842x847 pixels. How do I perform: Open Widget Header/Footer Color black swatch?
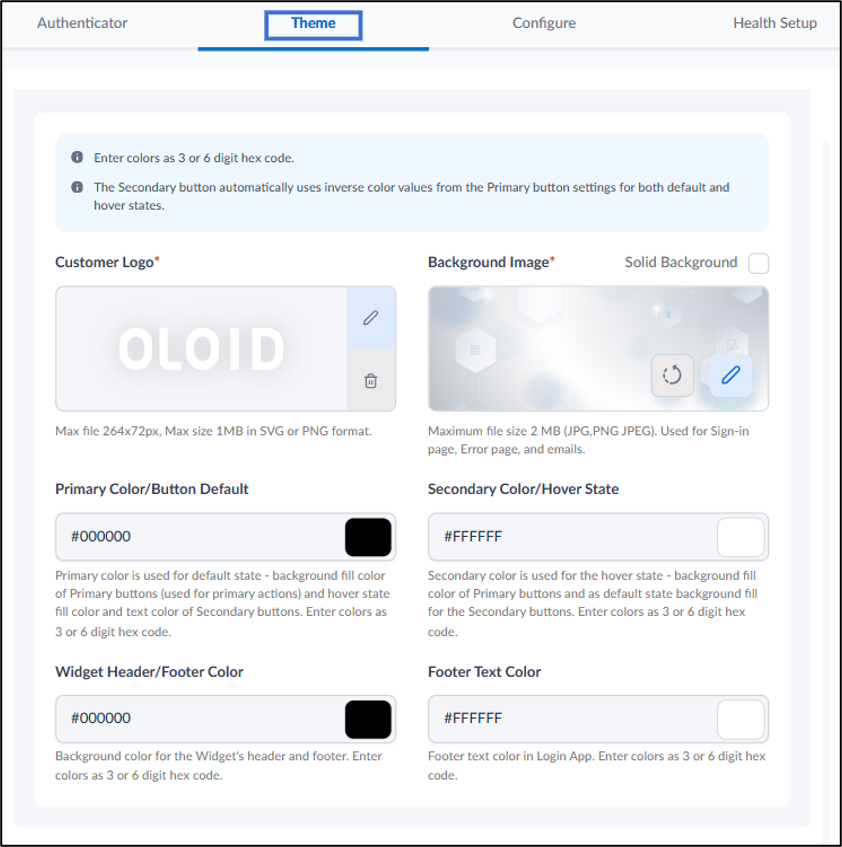tap(368, 719)
